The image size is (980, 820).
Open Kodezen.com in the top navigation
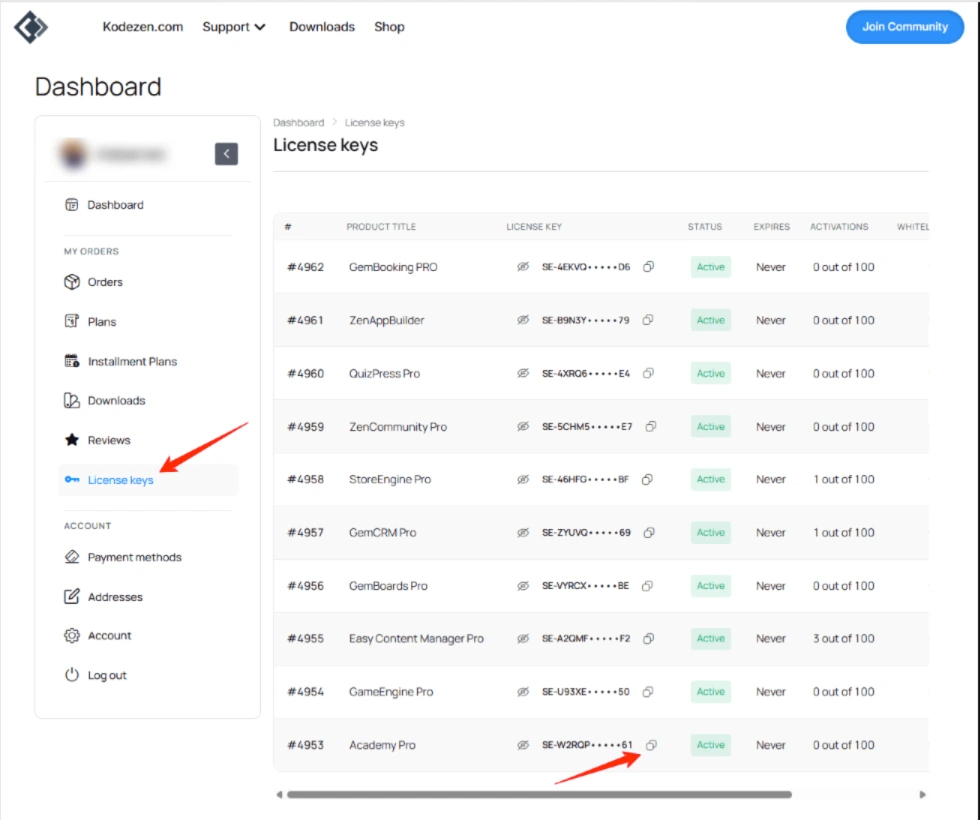[x=143, y=27]
